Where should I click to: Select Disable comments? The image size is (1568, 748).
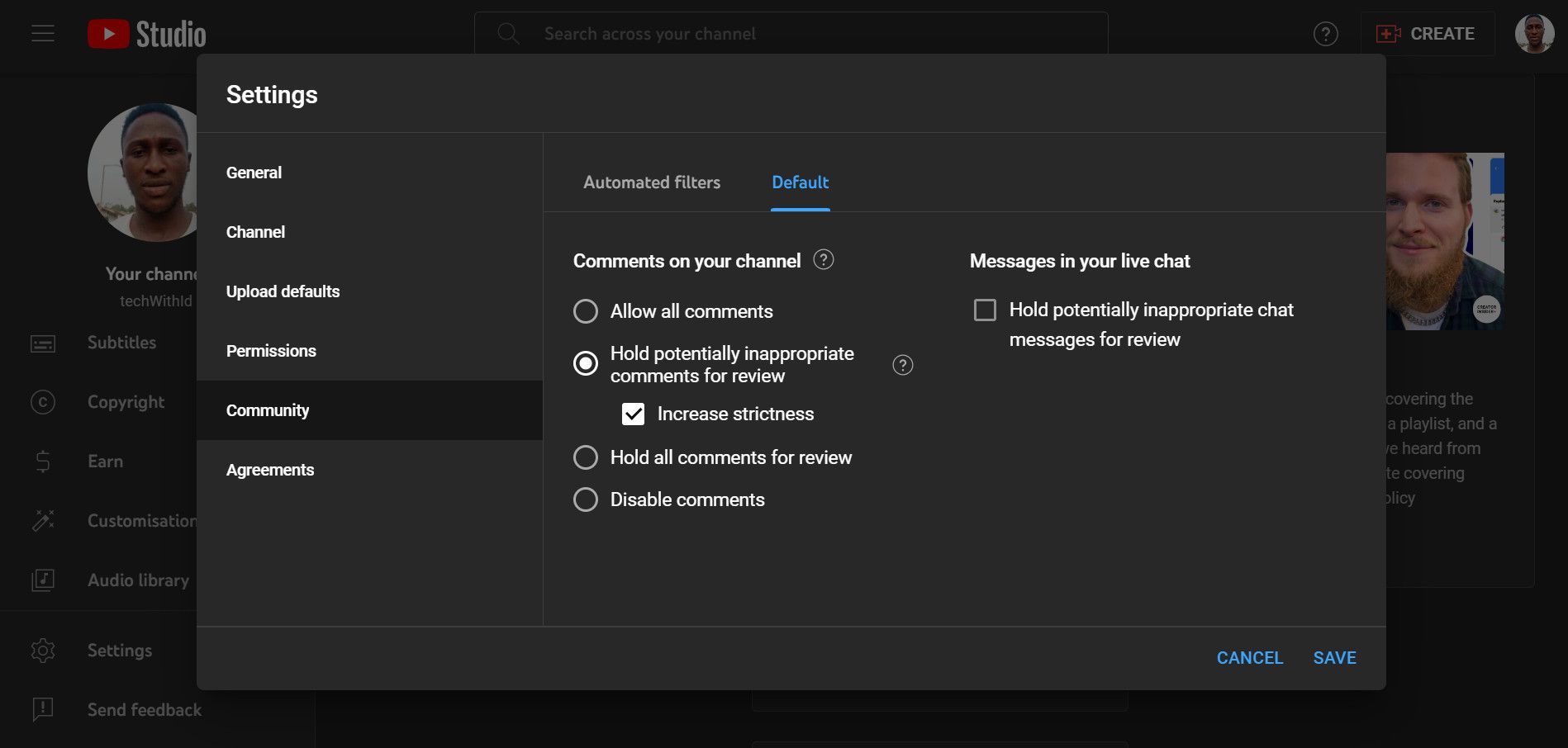pos(586,499)
